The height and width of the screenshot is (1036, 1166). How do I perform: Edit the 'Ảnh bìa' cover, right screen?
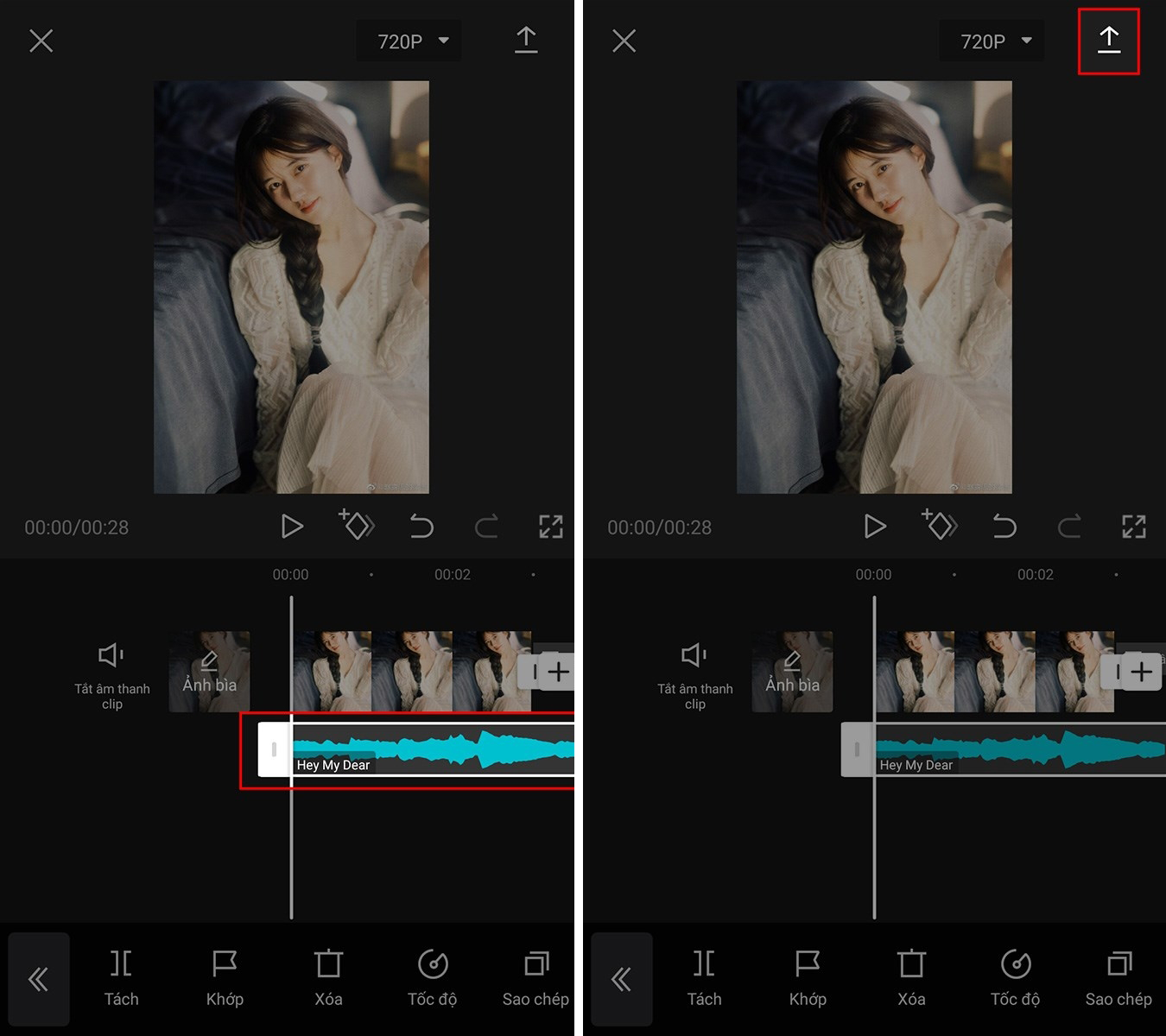792,672
